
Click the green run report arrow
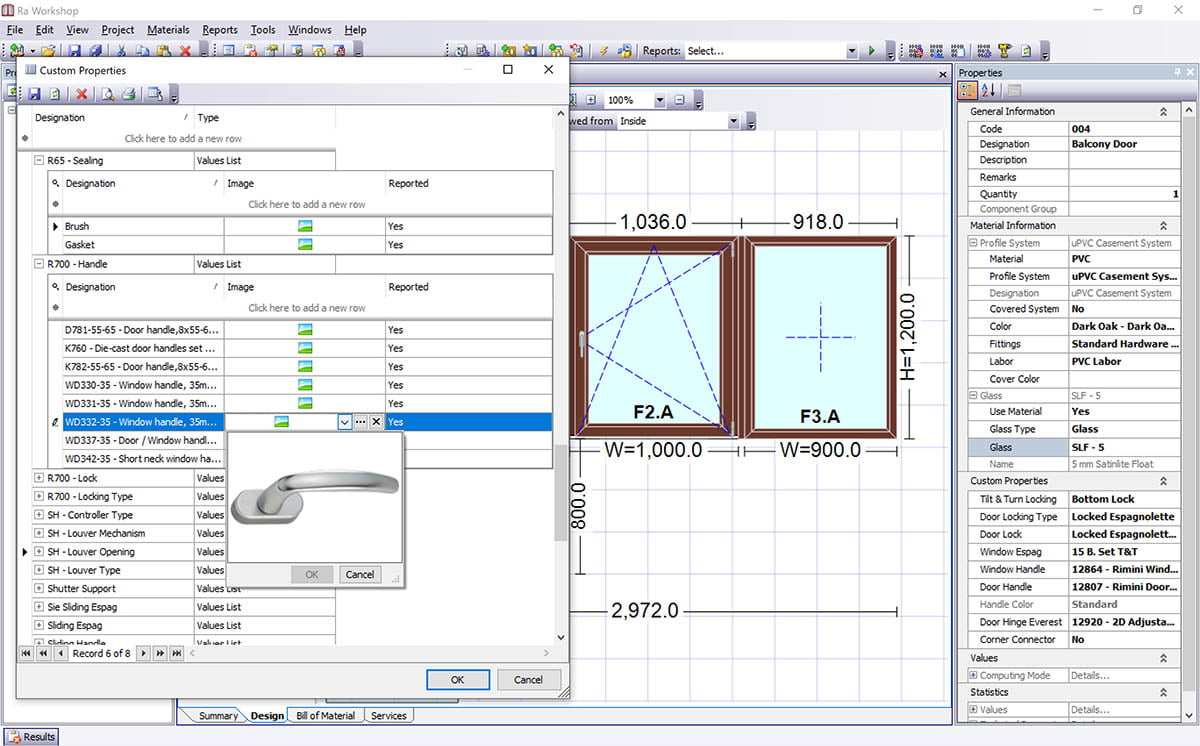(x=872, y=51)
